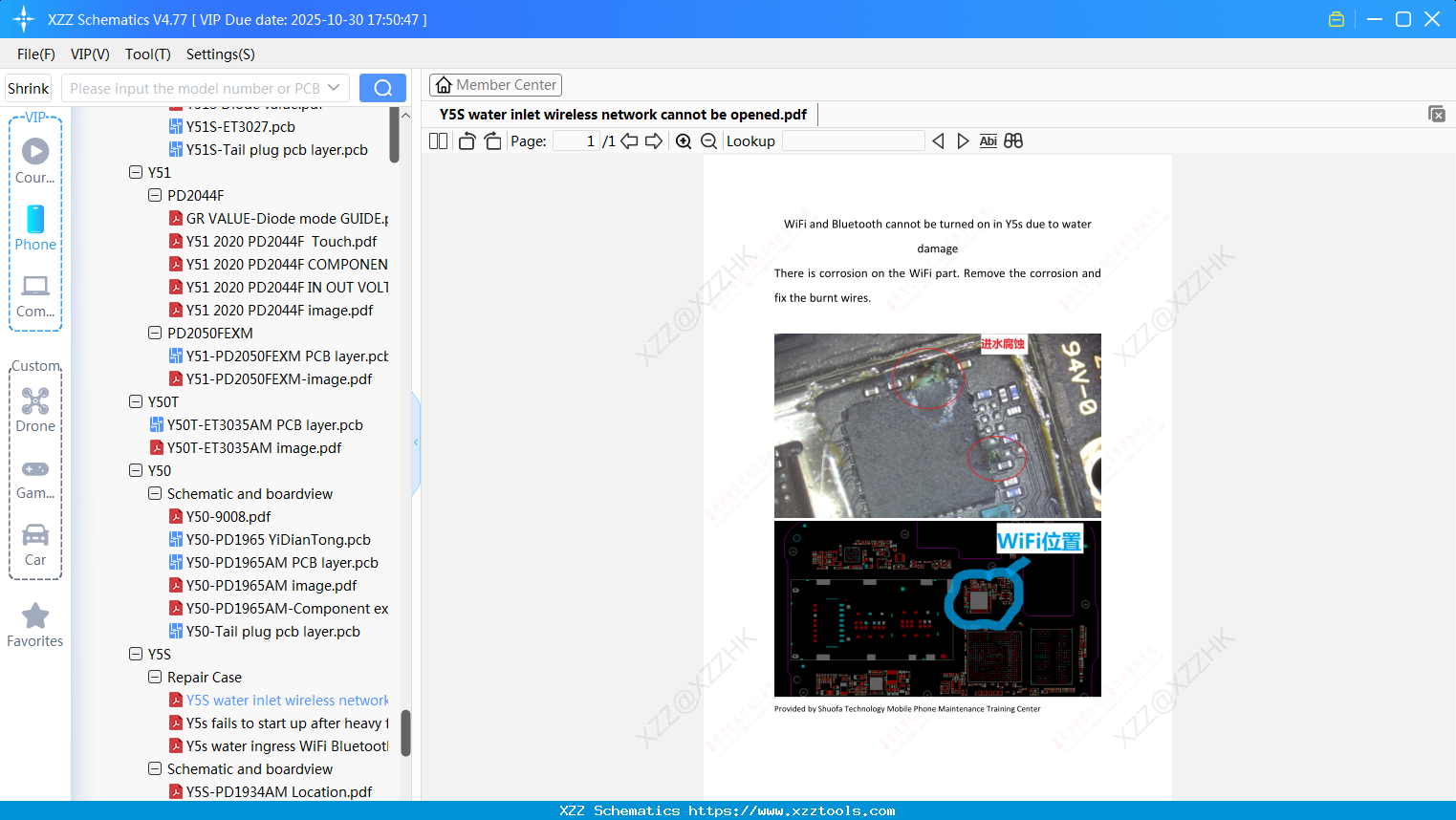
Task: Open Member Center
Action: 495,85
